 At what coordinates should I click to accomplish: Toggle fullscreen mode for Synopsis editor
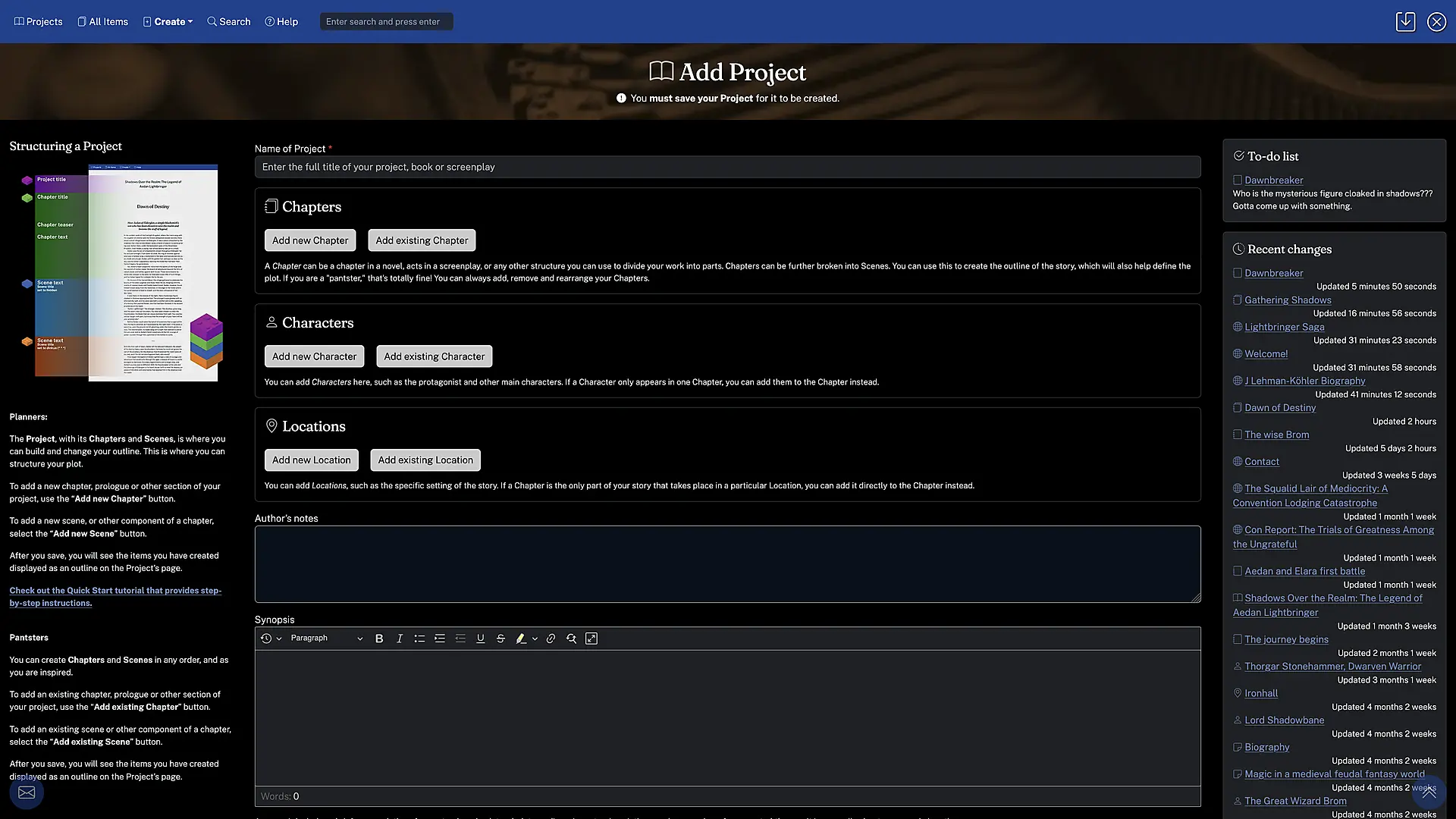(591, 639)
